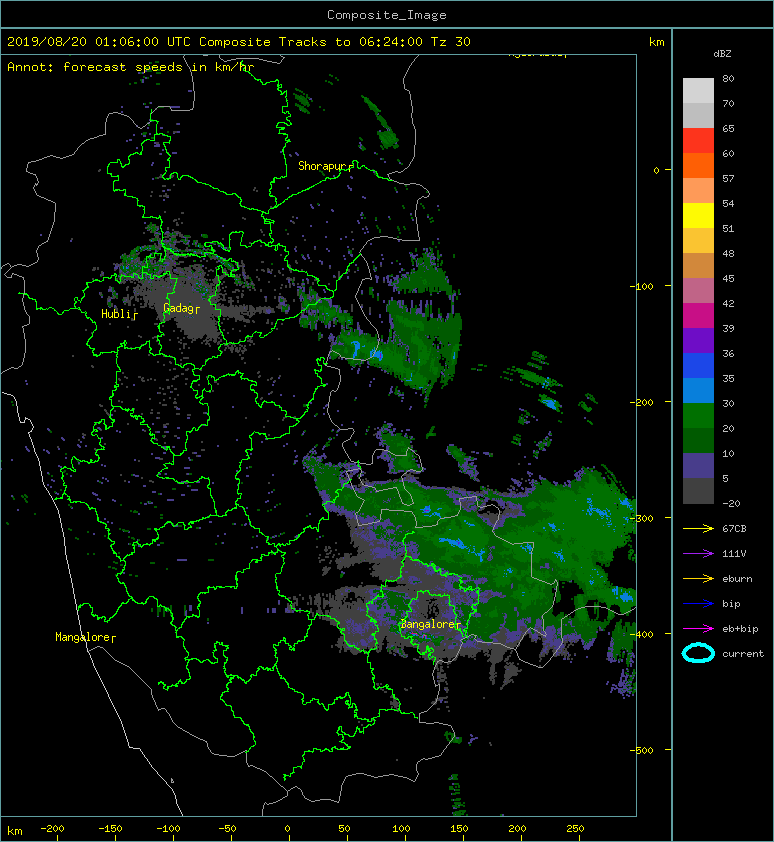Click the eb+bip magenta arrow legend icon
The image size is (774, 842).
(698, 628)
